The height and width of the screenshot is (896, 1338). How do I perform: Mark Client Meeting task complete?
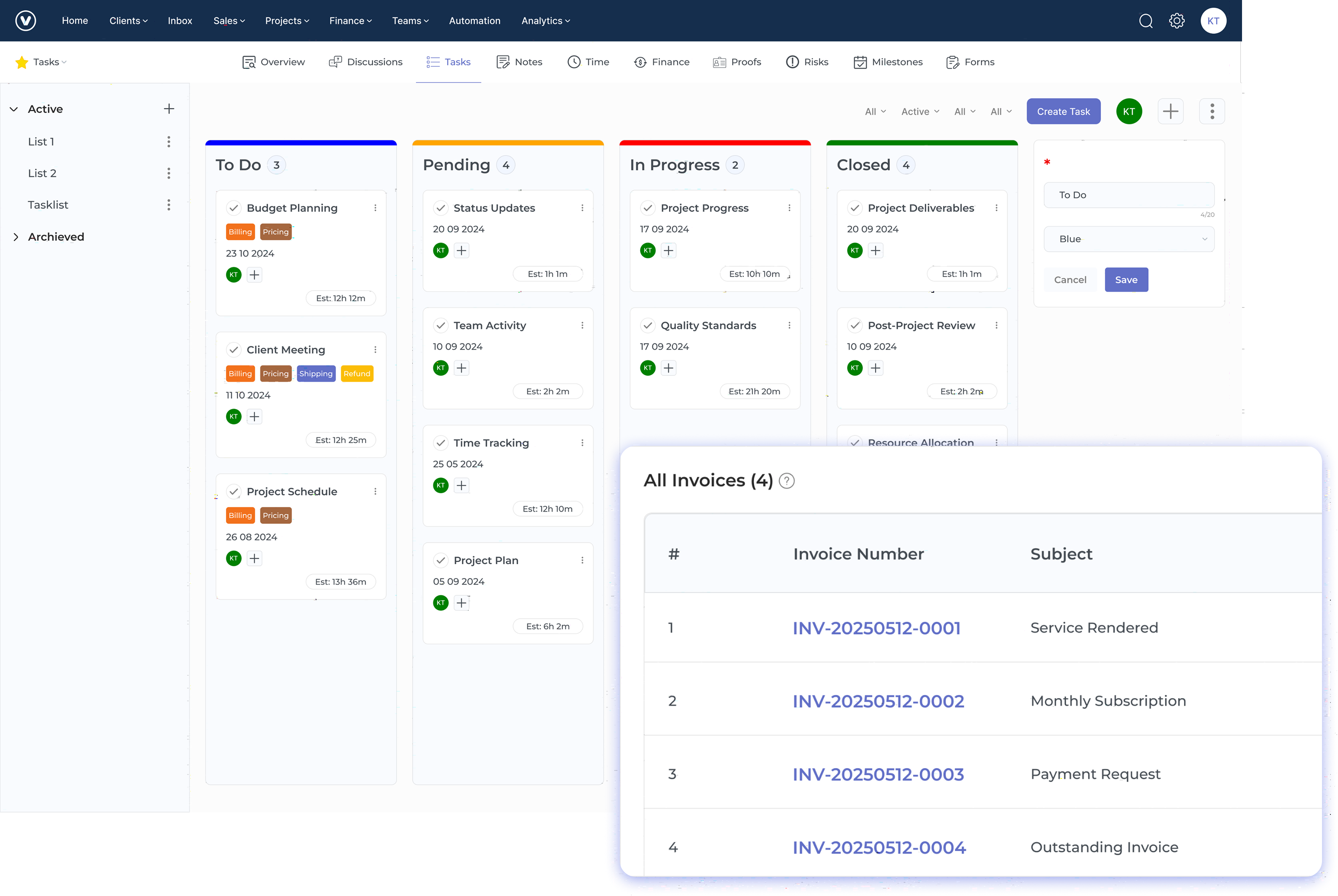point(234,349)
